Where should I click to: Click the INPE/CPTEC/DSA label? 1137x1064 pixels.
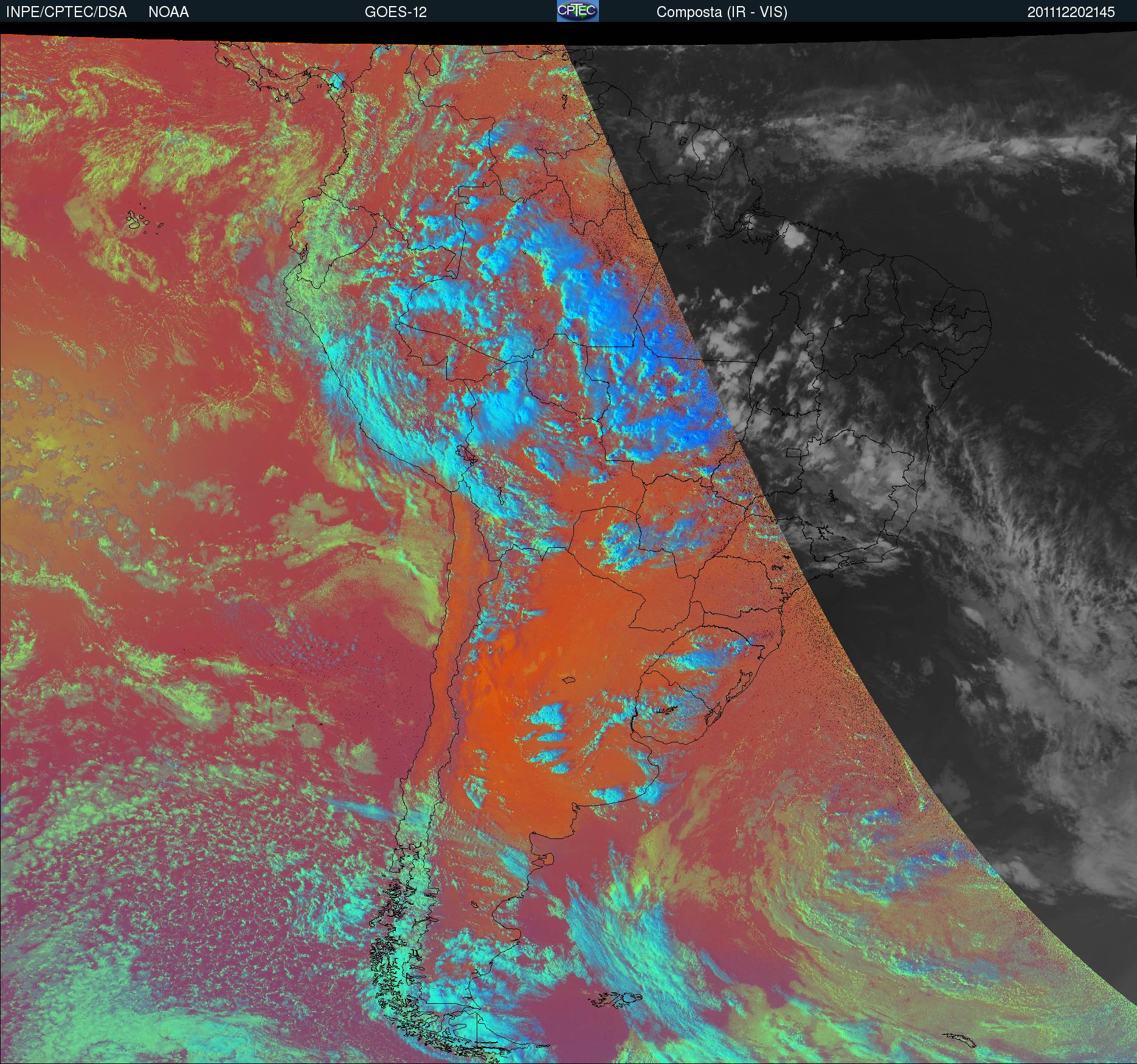click(x=66, y=12)
